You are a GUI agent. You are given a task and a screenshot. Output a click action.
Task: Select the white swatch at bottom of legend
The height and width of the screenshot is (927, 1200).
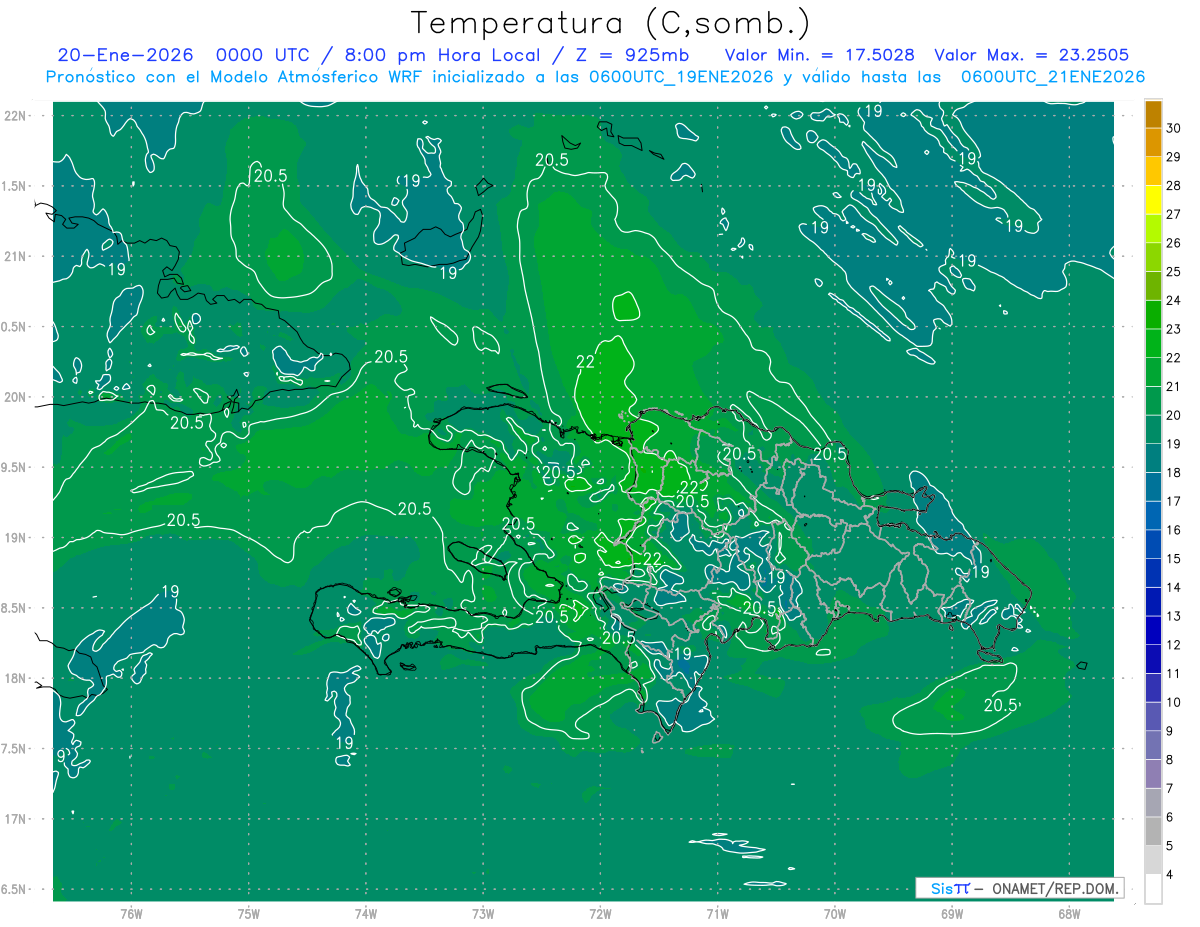(x=1153, y=889)
